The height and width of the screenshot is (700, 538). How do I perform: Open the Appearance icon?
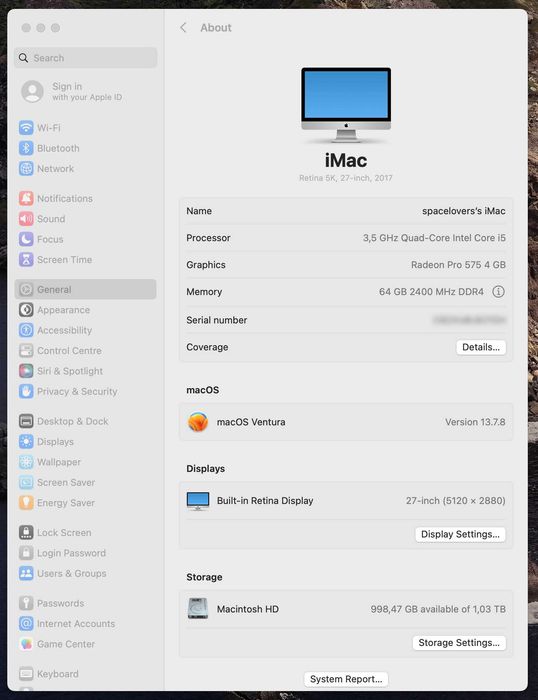click(26, 310)
